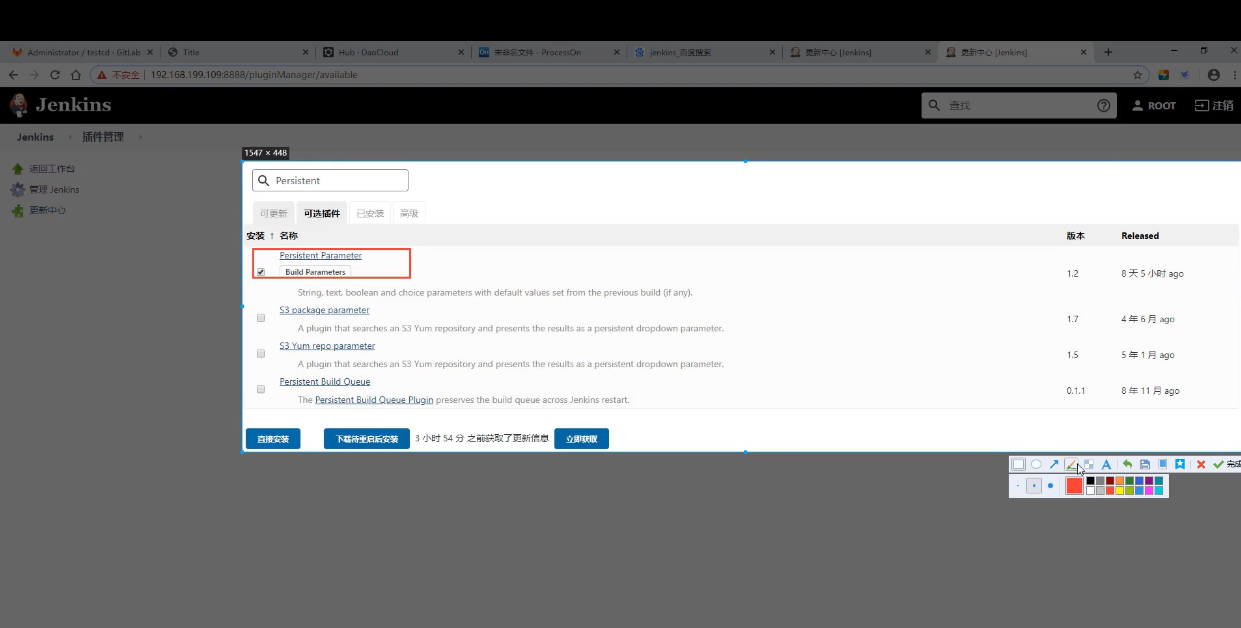Uncheck the Persistent Parameter plugin checkbox

click(x=261, y=272)
